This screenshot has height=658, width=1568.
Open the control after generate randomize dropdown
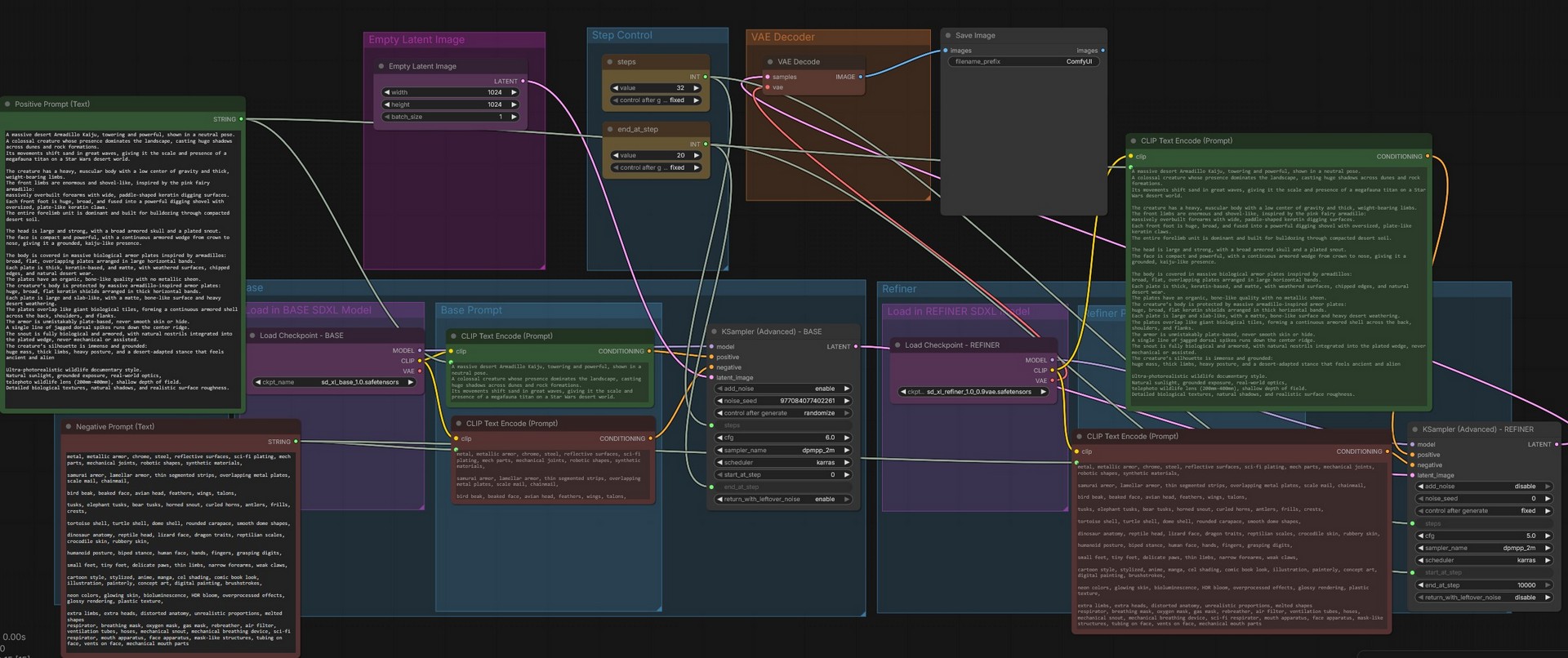783,413
